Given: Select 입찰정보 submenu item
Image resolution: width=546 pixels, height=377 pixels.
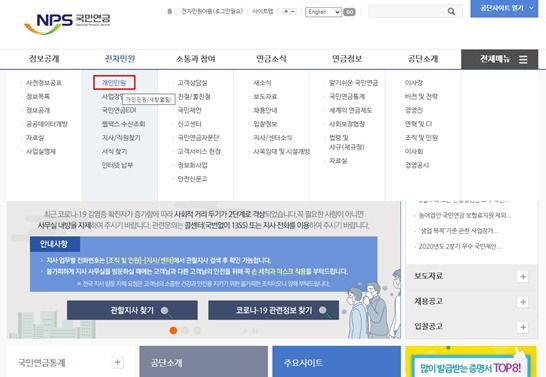Looking at the screenshot, I should [265, 124].
